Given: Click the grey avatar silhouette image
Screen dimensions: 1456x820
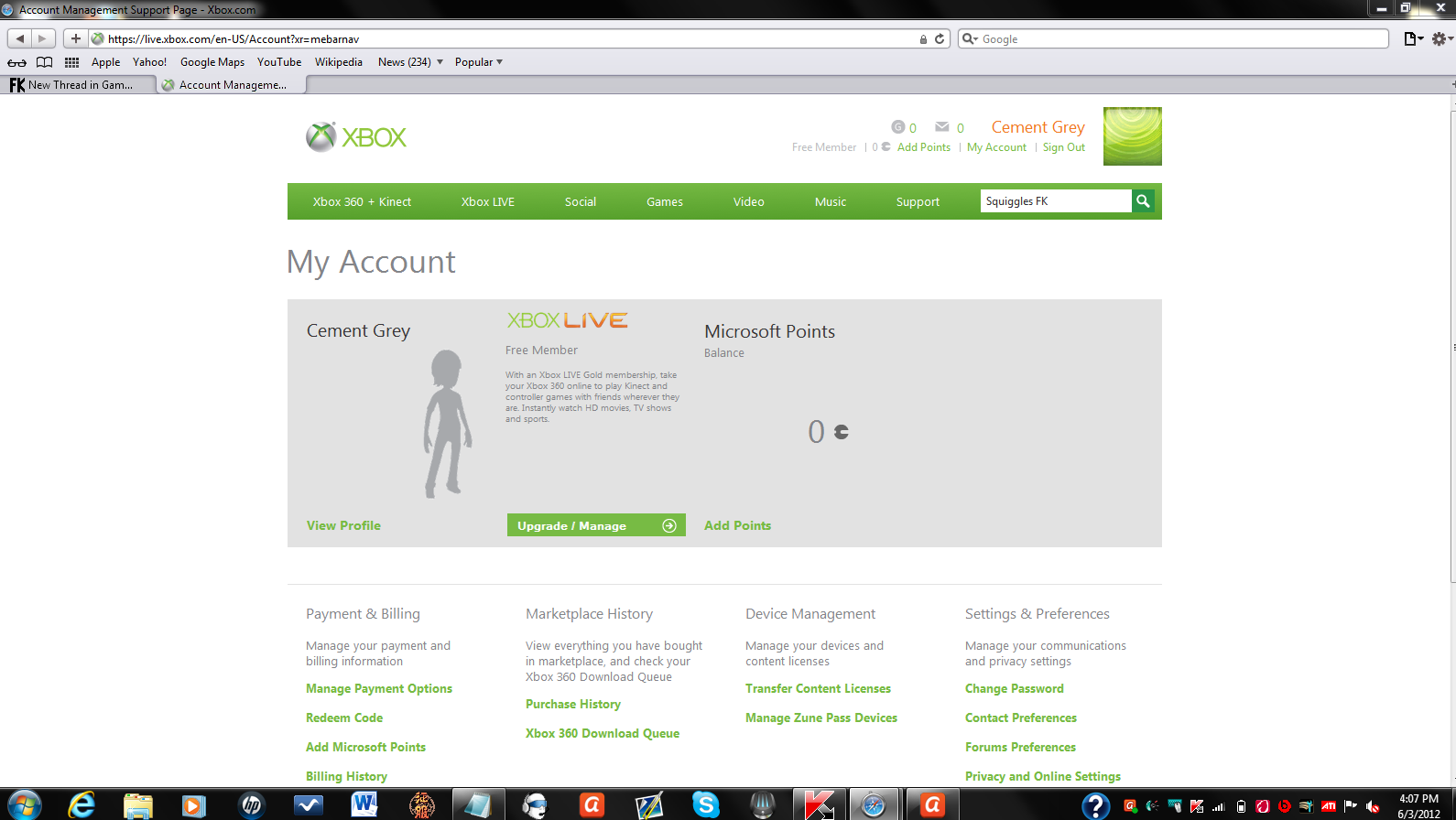Looking at the screenshot, I should (x=447, y=424).
